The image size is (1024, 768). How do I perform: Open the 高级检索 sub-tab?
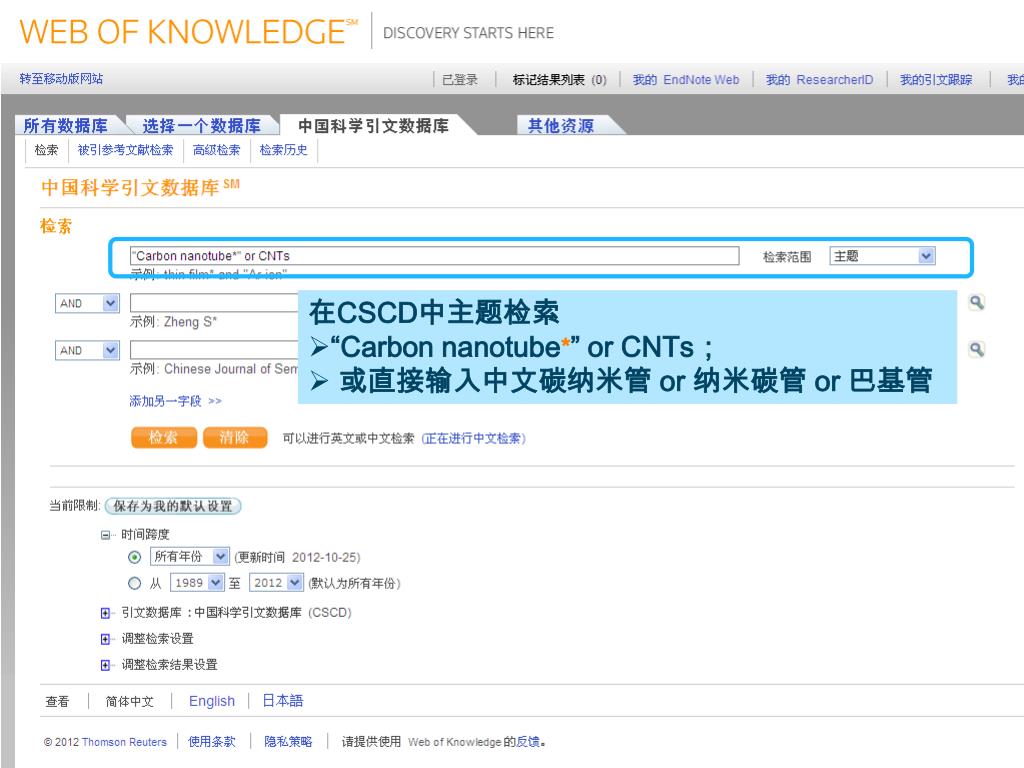click(216, 150)
